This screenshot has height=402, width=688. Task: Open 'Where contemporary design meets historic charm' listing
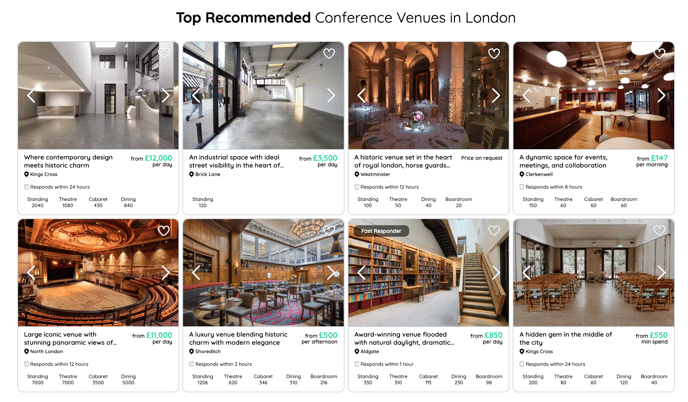coord(68,161)
